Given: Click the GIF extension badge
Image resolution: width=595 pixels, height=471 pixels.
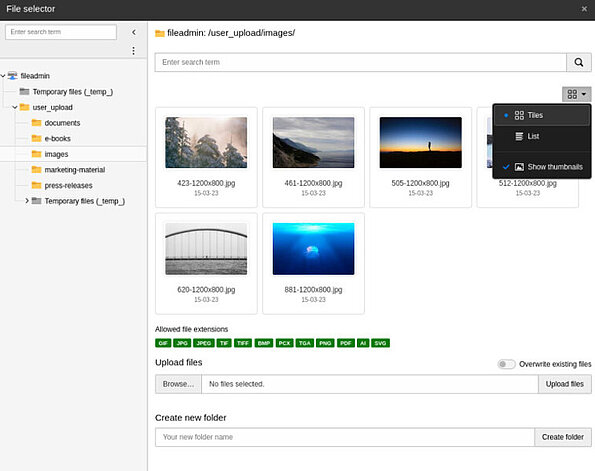Looking at the screenshot, I should pyautogui.click(x=163, y=343).
